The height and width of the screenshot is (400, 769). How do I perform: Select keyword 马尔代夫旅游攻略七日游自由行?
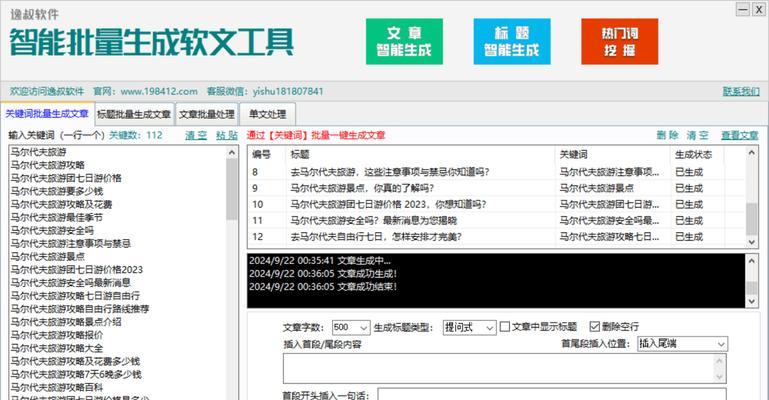(x=76, y=296)
